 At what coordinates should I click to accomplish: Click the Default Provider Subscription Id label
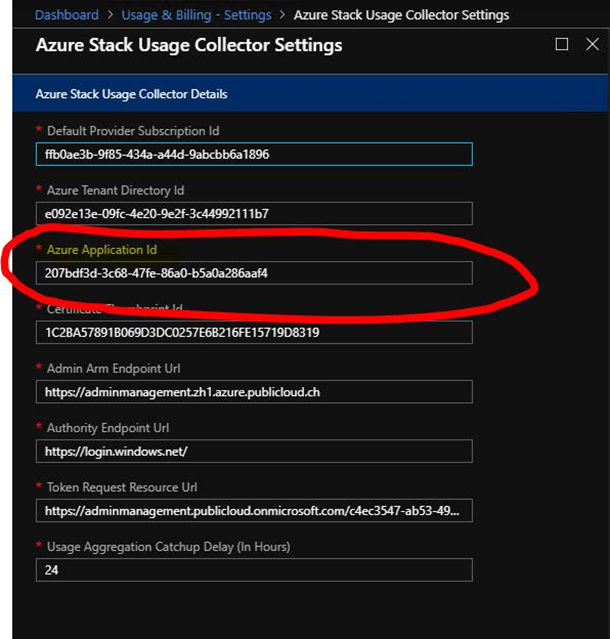click(133, 131)
